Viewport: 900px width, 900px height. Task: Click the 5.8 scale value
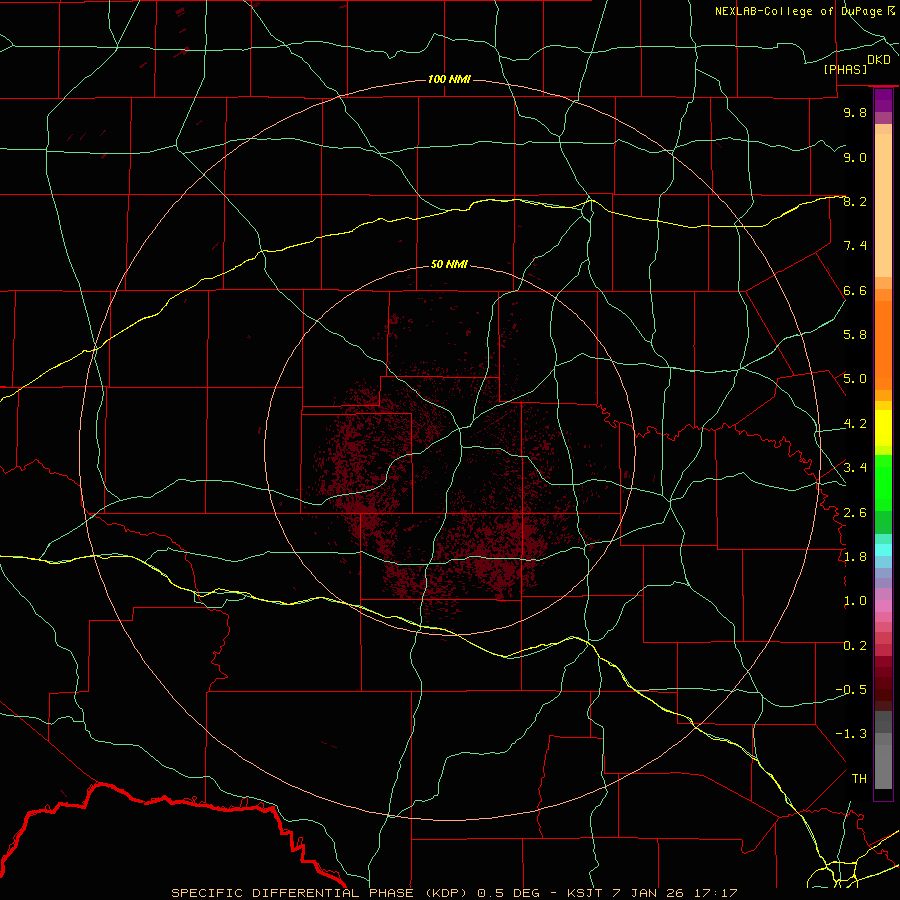pyautogui.click(x=855, y=334)
